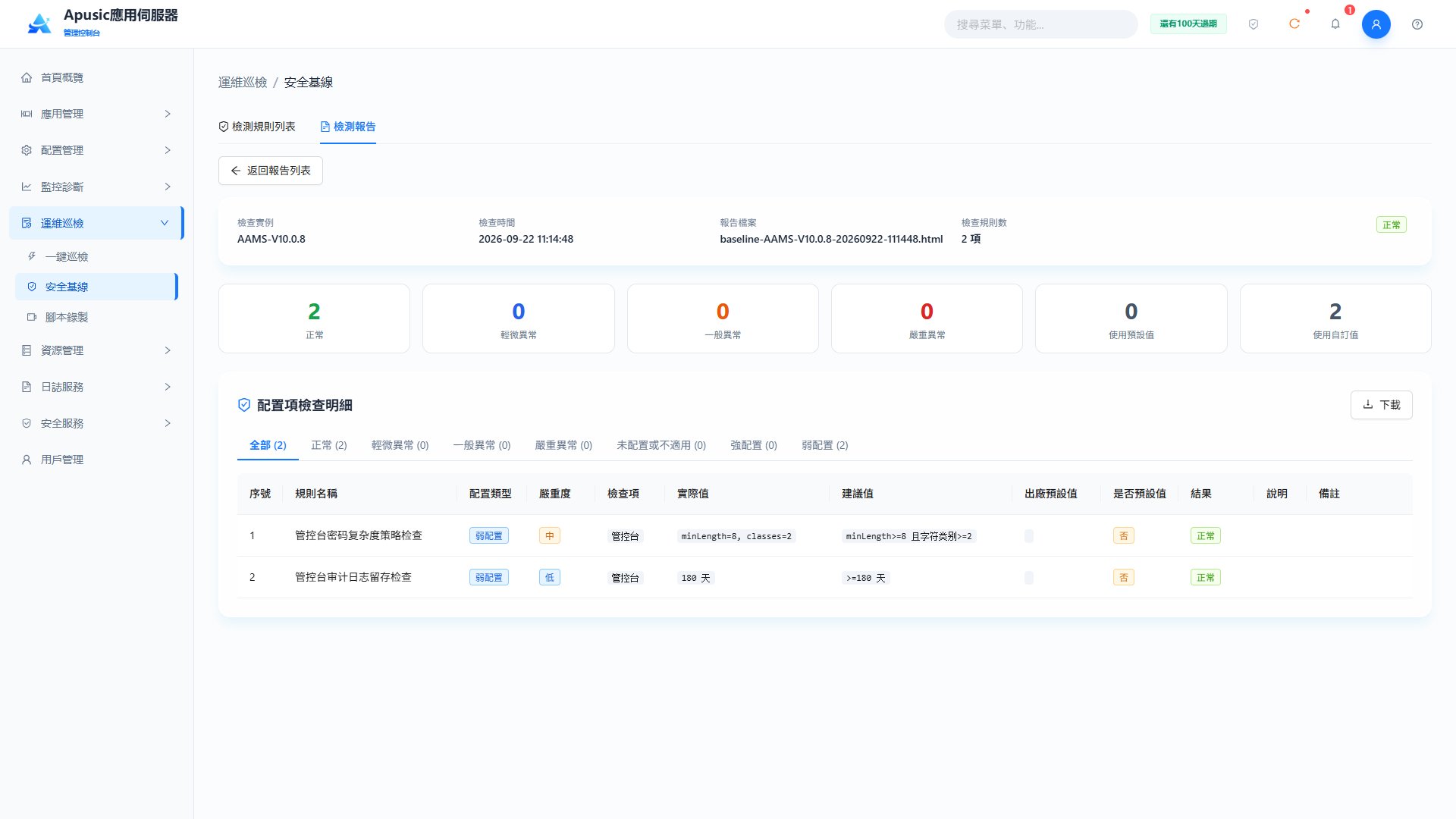Expand the 資源管理 menu chevron

[168, 350]
